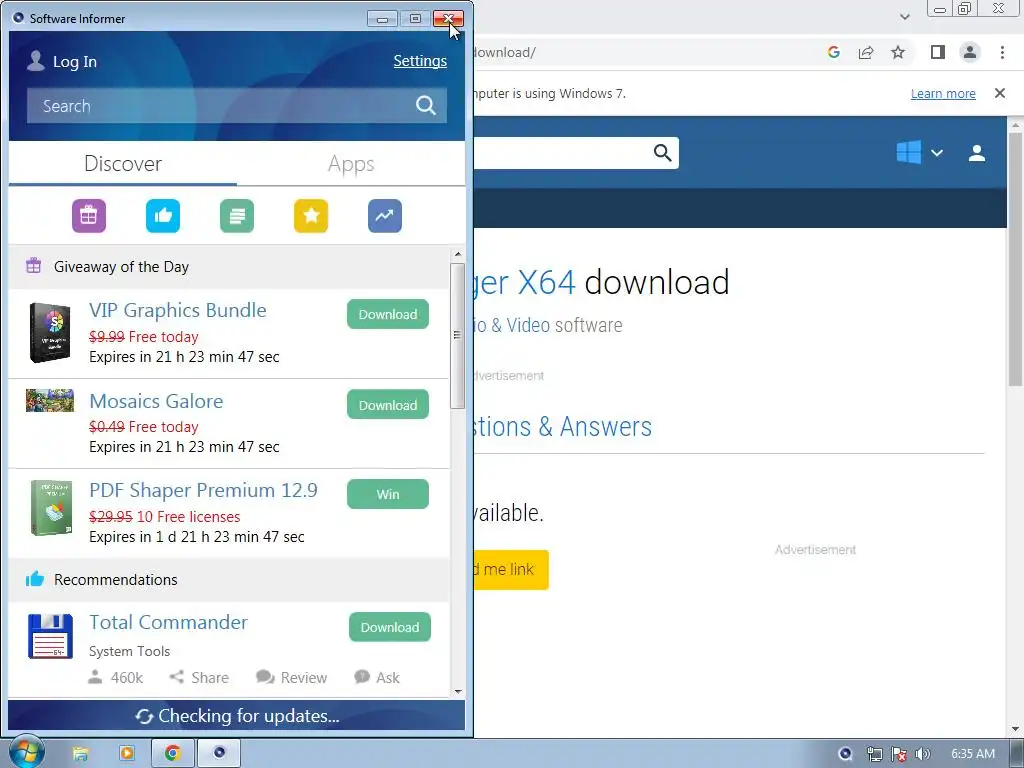Open the VIP Graphics Bundle title link
The width and height of the screenshot is (1024, 768).
[178, 310]
